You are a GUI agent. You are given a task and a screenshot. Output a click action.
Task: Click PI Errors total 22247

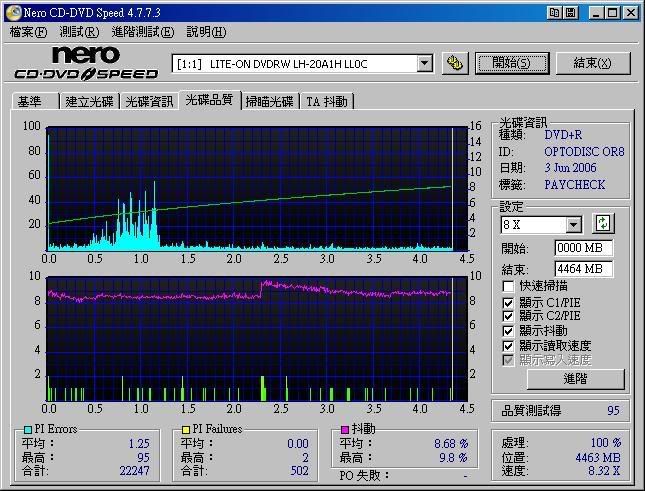click(x=135, y=471)
